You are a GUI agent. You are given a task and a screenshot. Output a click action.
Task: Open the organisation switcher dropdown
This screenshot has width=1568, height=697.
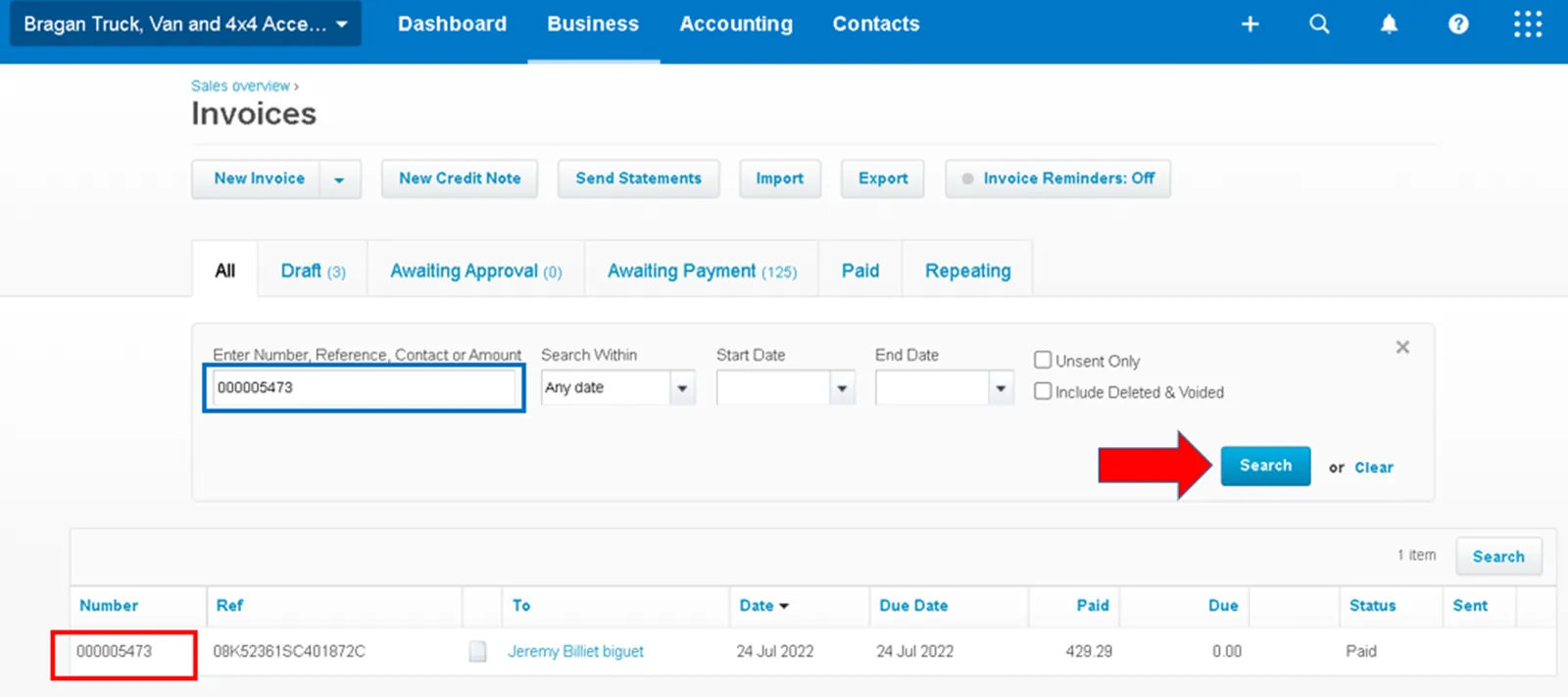(x=185, y=24)
